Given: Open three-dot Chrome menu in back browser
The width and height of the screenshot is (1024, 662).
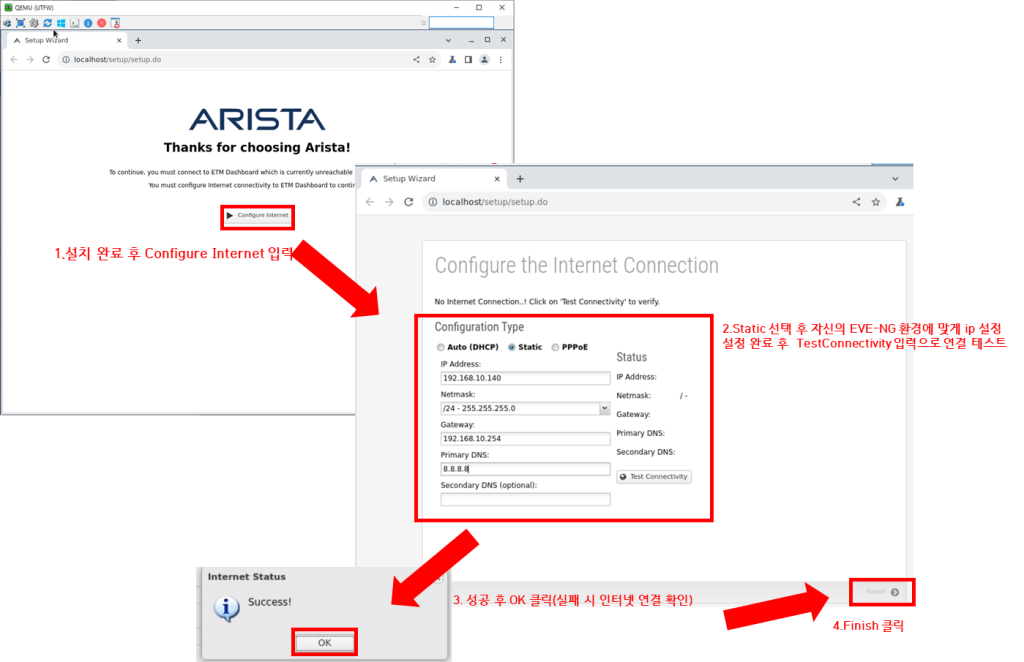Looking at the screenshot, I should [x=501, y=59].
